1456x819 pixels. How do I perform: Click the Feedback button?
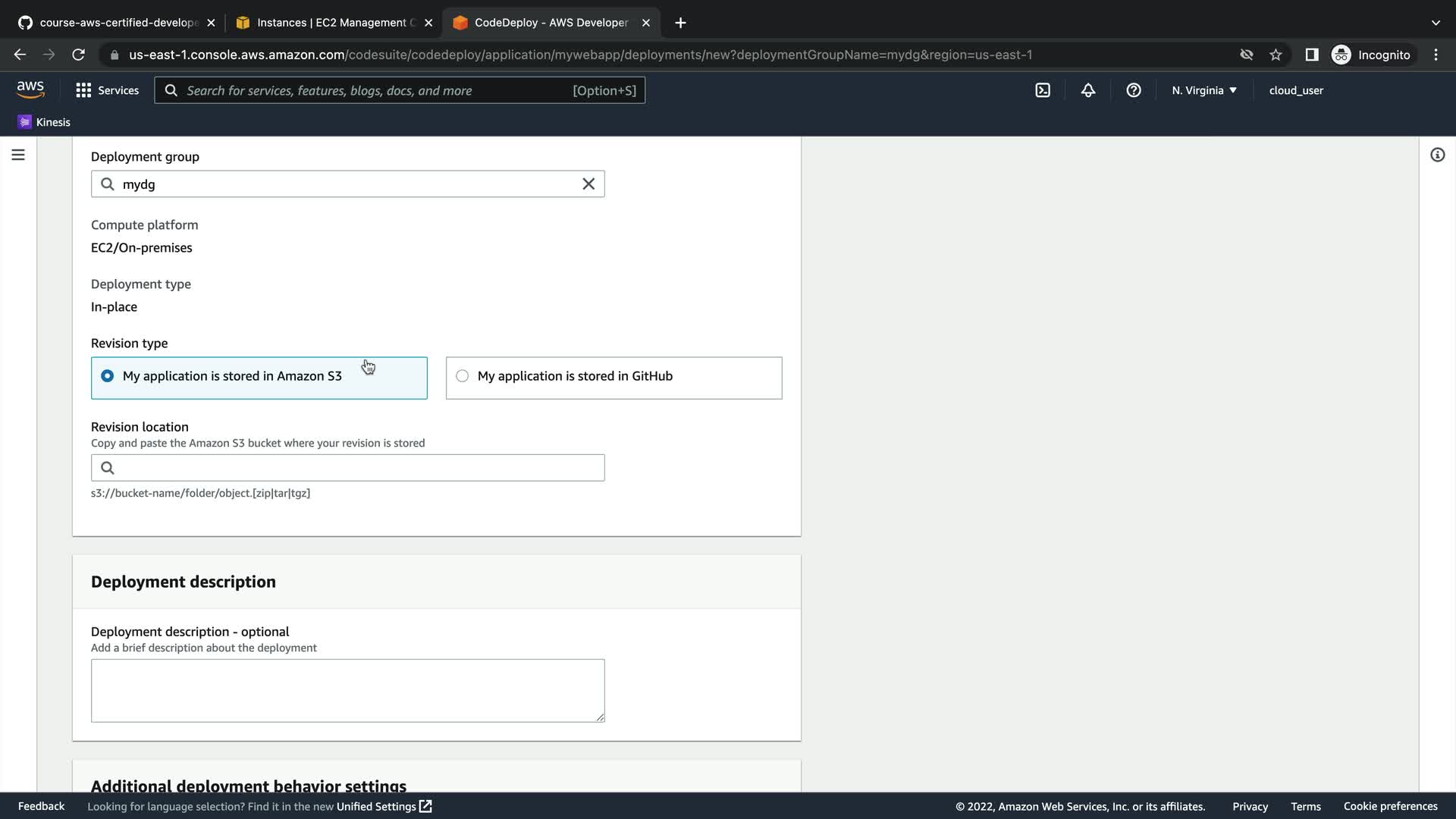(x=41, y=806)
